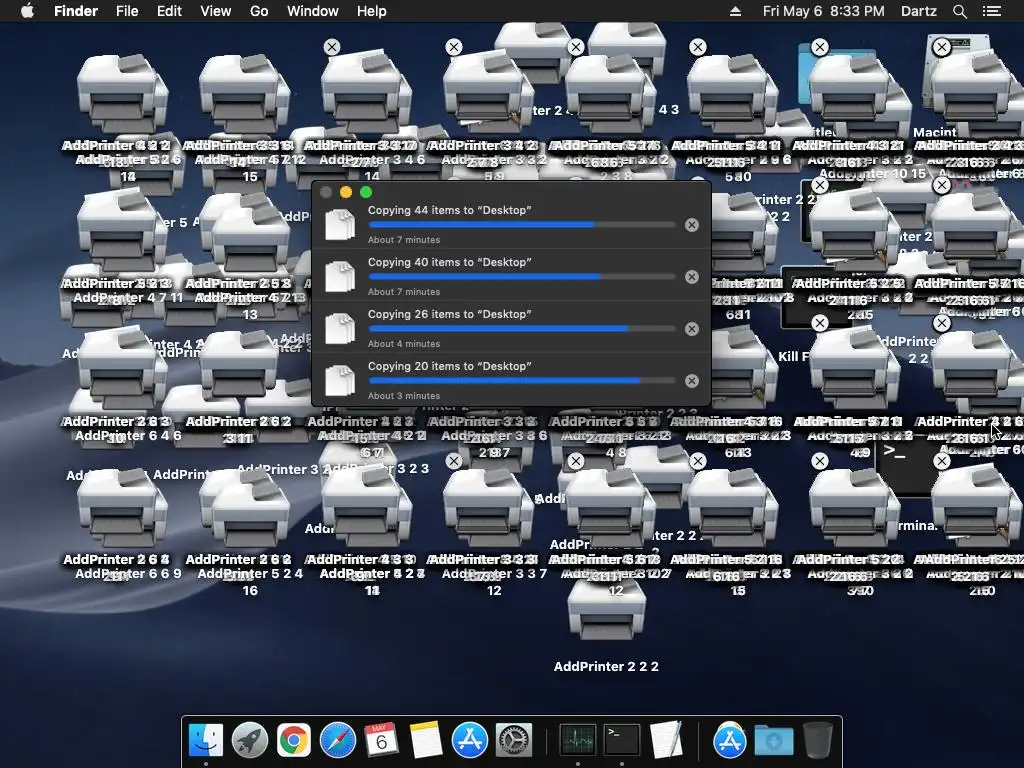
Task: Open the Trash in the Dock
Action: pyautogui.click(x=818, y=740)
